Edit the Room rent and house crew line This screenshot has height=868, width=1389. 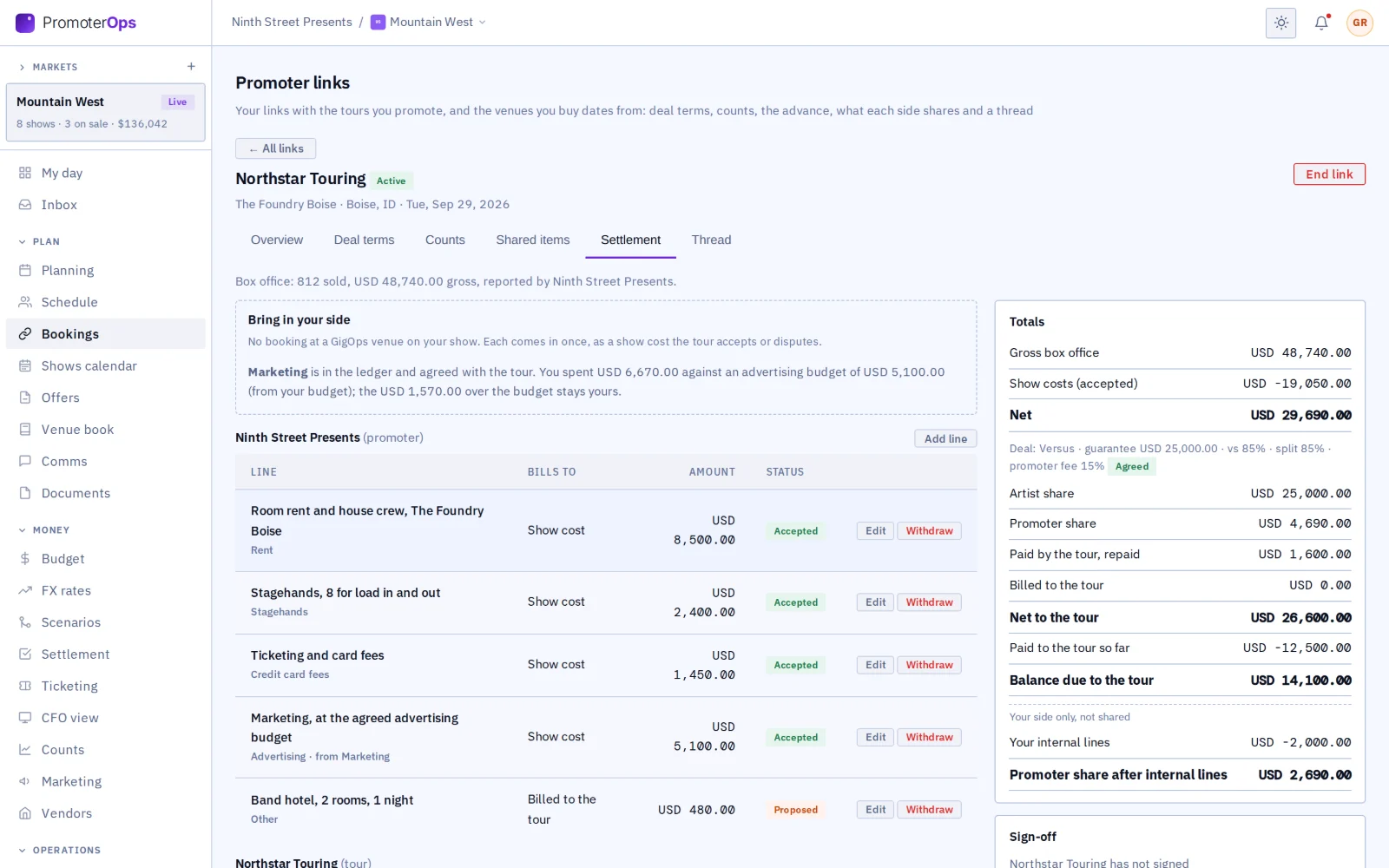875,530
